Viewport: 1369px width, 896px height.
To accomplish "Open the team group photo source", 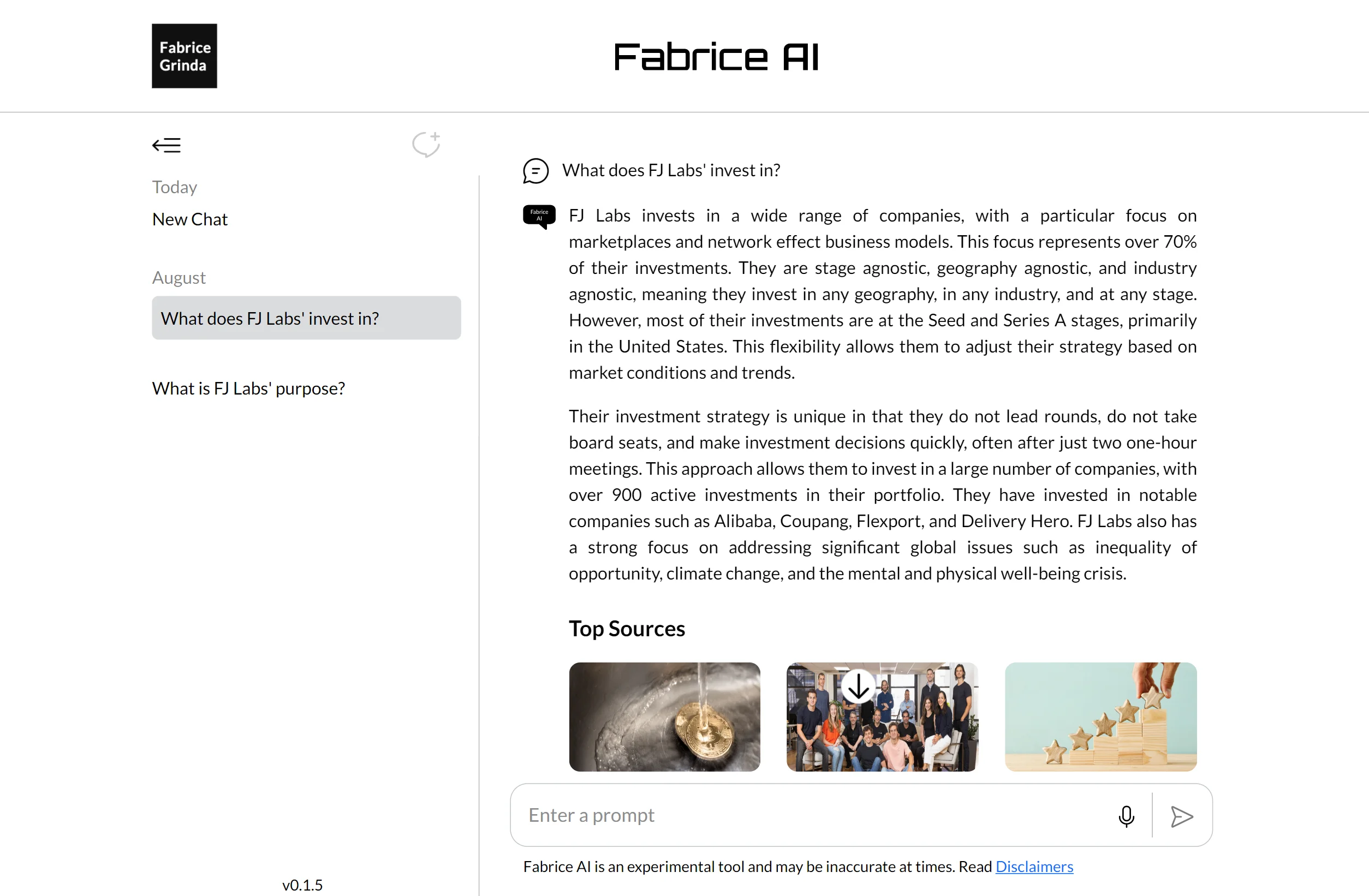I will point(882,716).
